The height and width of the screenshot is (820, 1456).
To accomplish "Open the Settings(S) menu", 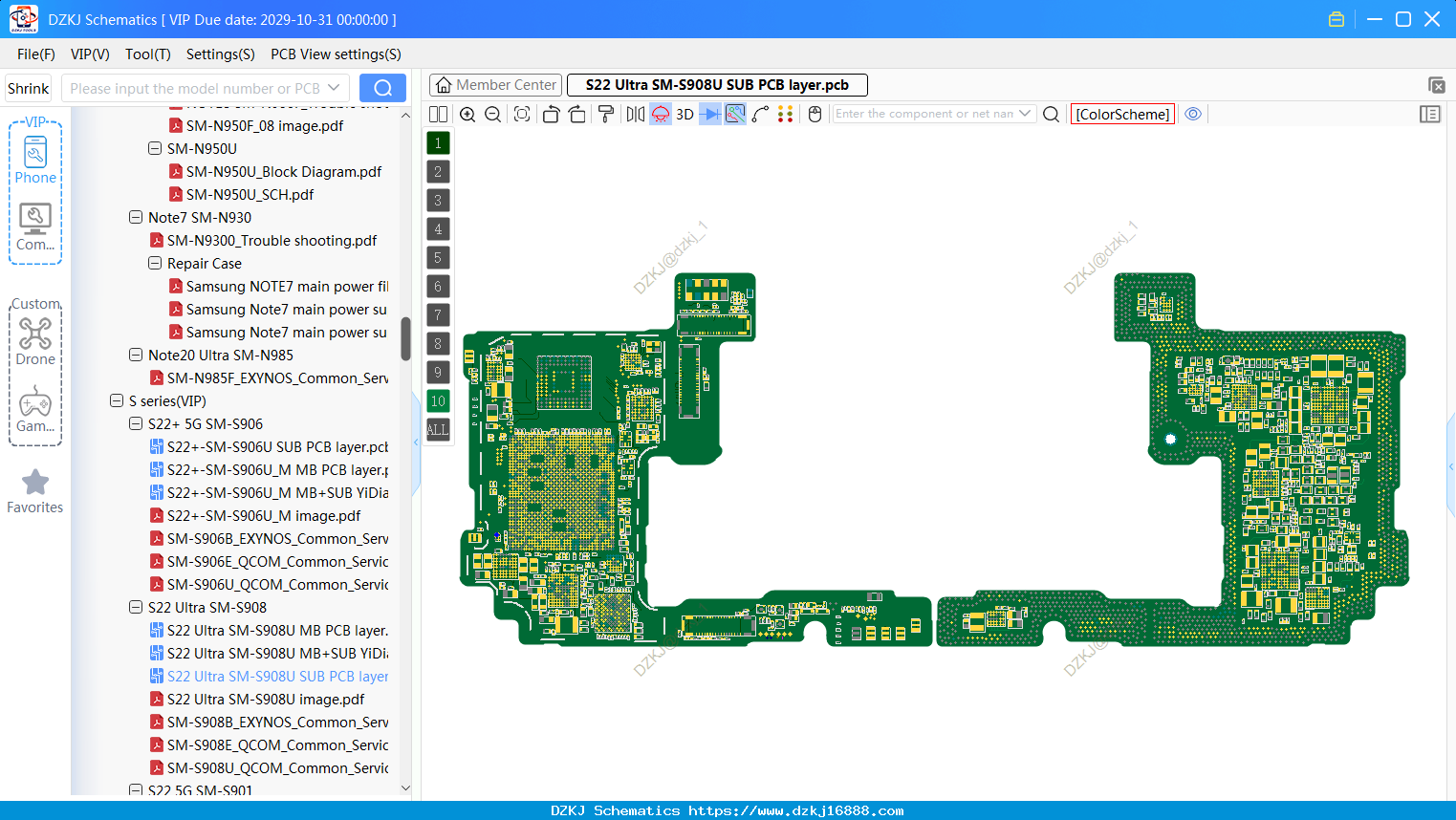I will tap(221, 54).
